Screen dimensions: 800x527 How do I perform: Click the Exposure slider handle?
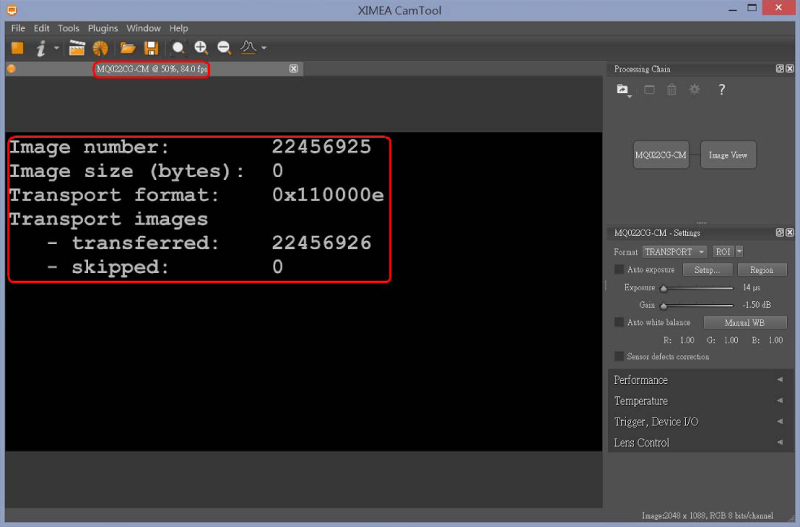663,287
